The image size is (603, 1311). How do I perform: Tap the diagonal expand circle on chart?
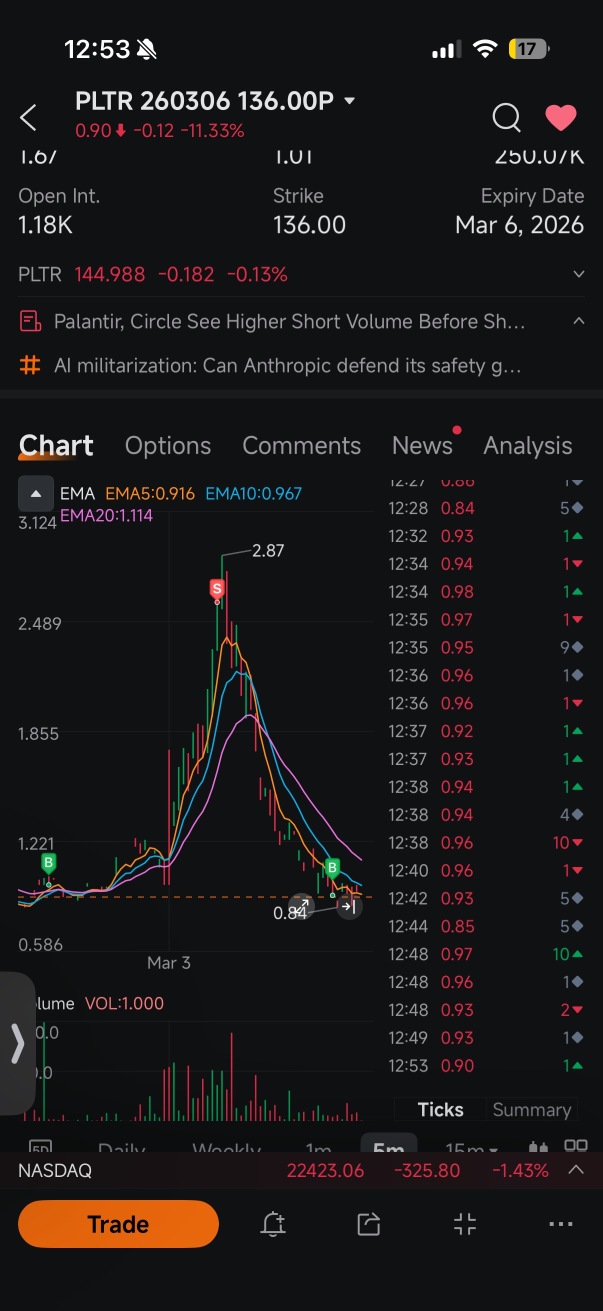(301, 906)
